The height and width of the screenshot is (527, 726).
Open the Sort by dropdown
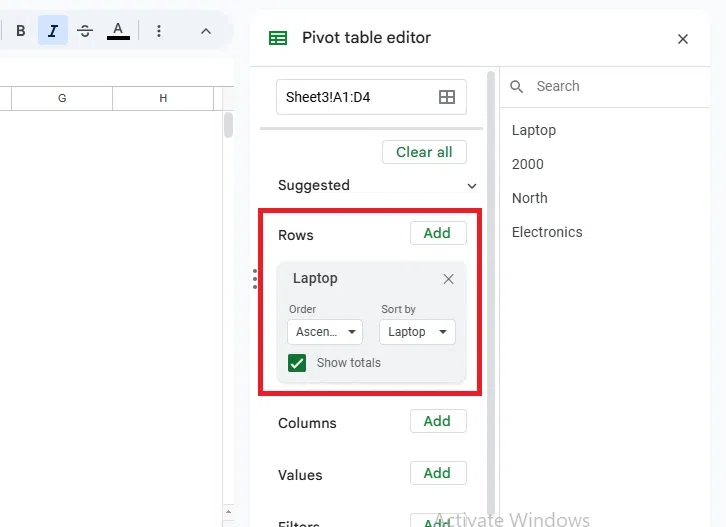pos(418,332)
